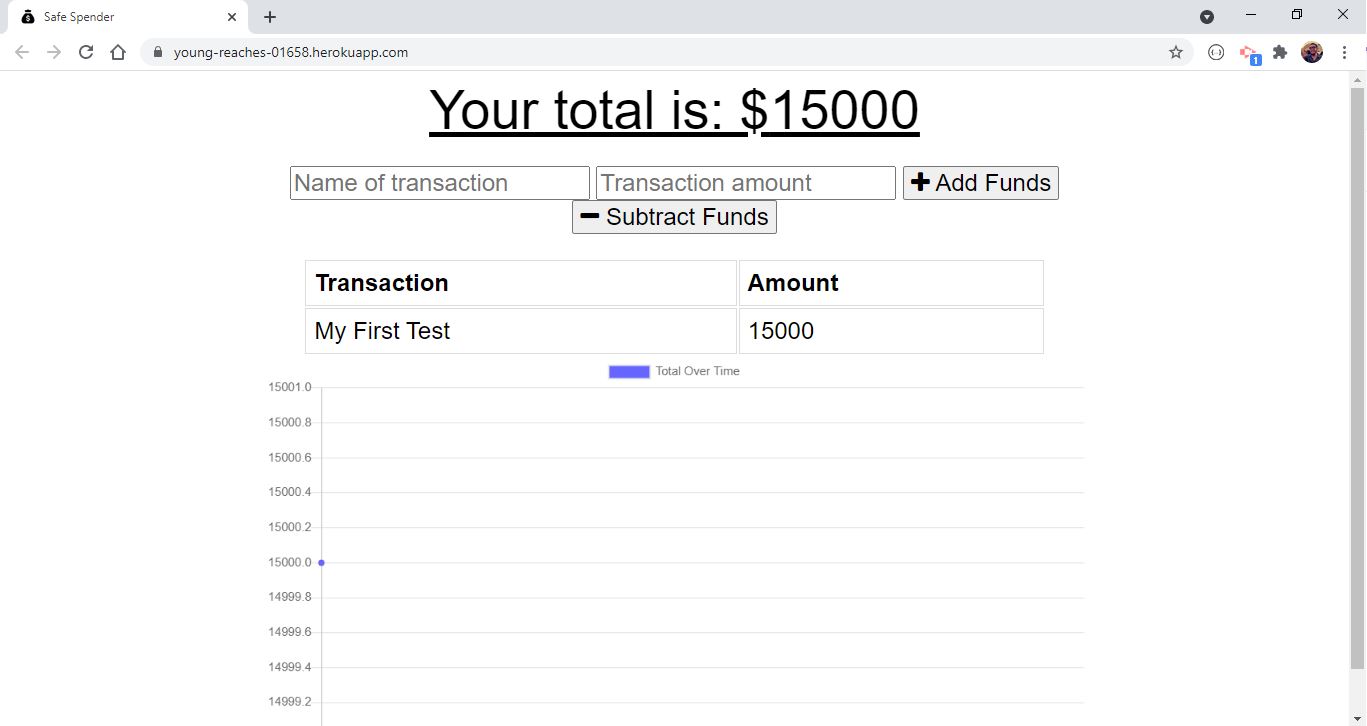Image resolution: width=1367 pixels, height=726 pixels.
Task: Click the Name of transaction field
Action: [438, 182]
